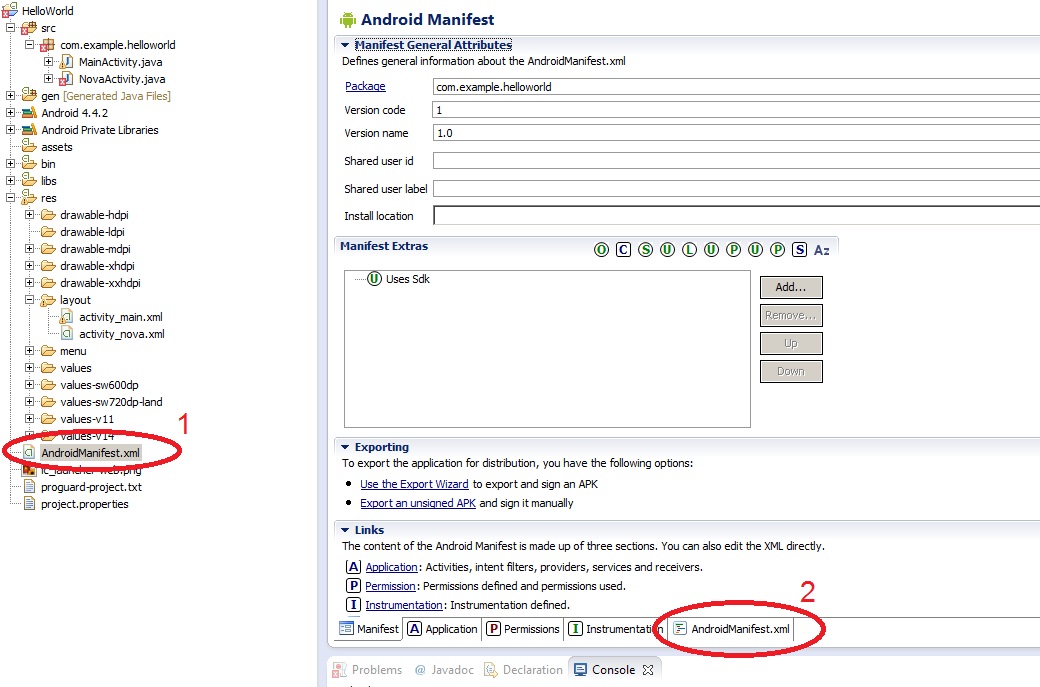Collapse the layout folder node
The height and width of the screenshot is (687, 1040).
(29, 300)
